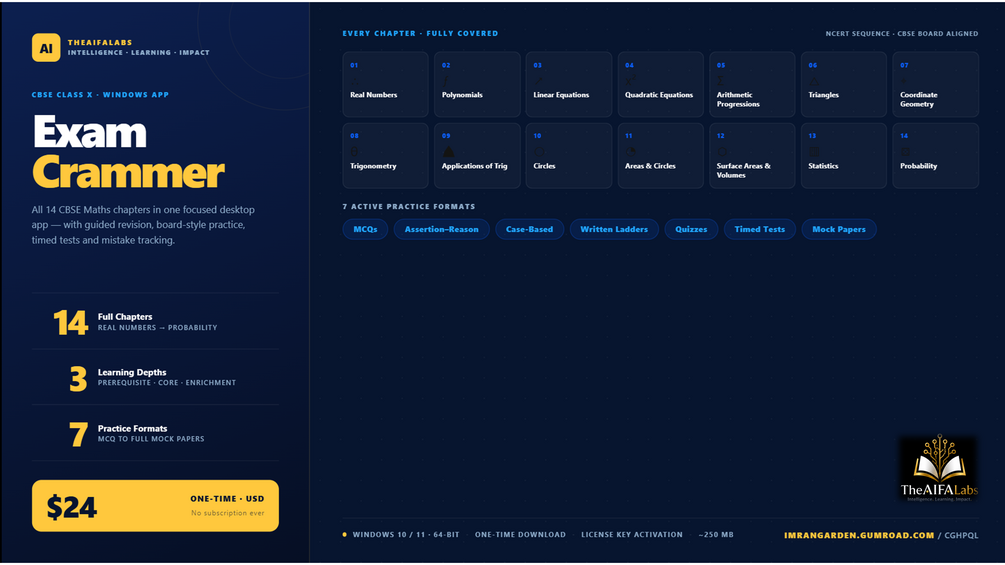Viewport: 1005px width, 565px height.
Task: Click the No subscription ever note
Action: pos(228,513)
